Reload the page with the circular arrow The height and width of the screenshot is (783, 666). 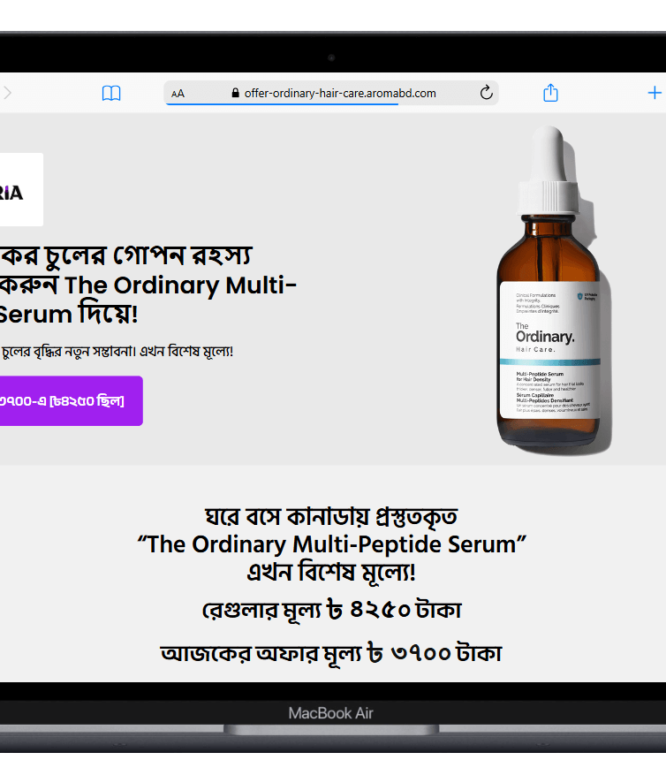486,92
